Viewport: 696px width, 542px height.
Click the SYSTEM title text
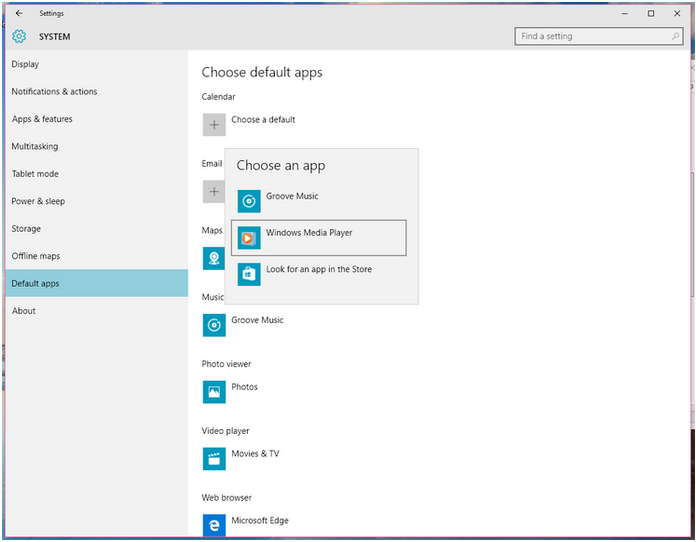point(55,37)
